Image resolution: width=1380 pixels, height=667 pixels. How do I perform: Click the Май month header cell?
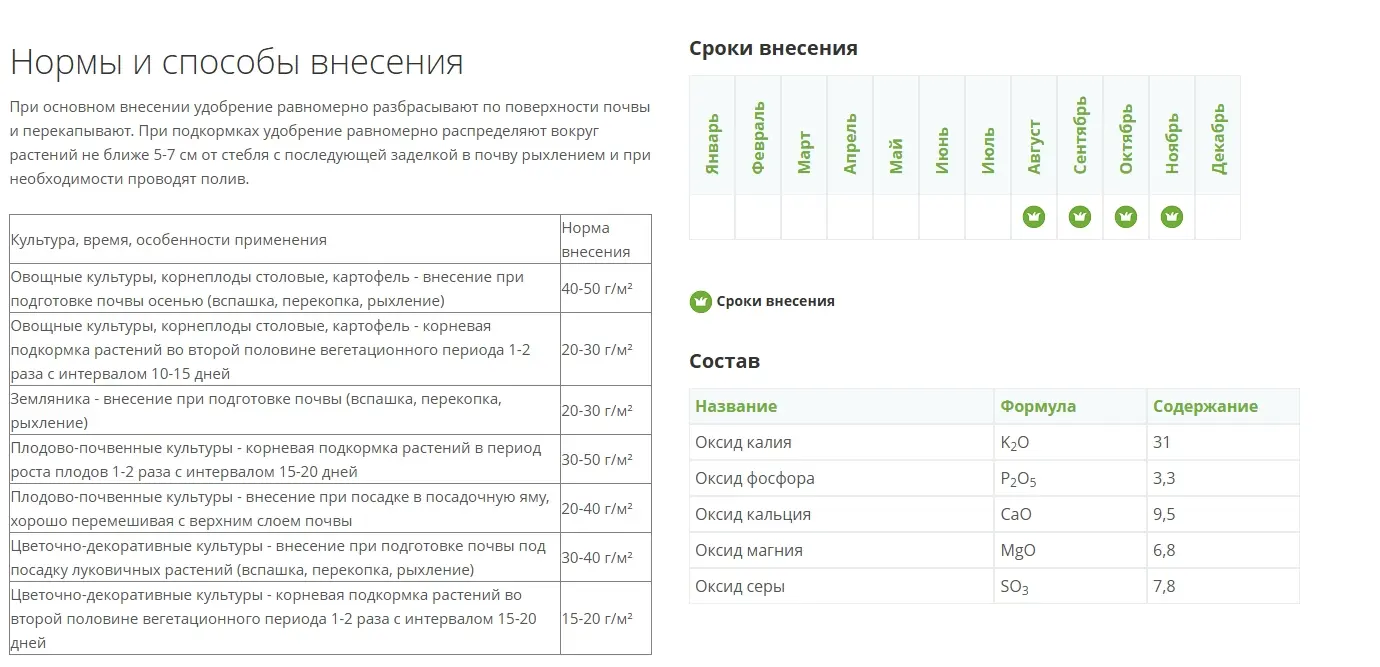point(896,136)
